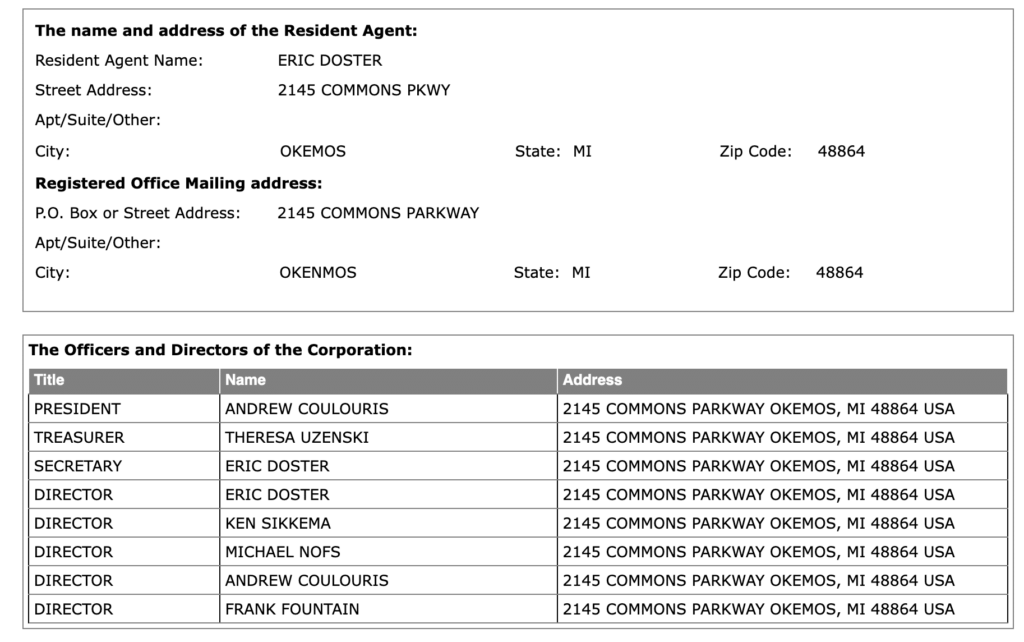Click director name FRANK FOUNTAIN

[293, 609]
